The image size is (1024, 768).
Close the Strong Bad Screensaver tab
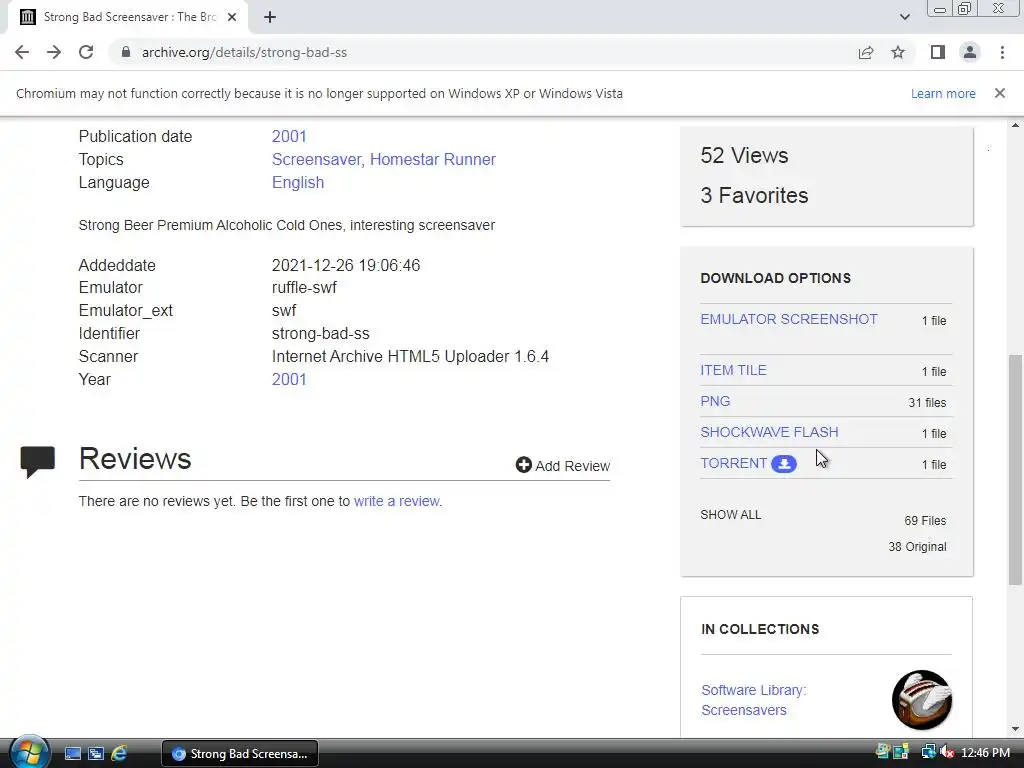[232, 17]
